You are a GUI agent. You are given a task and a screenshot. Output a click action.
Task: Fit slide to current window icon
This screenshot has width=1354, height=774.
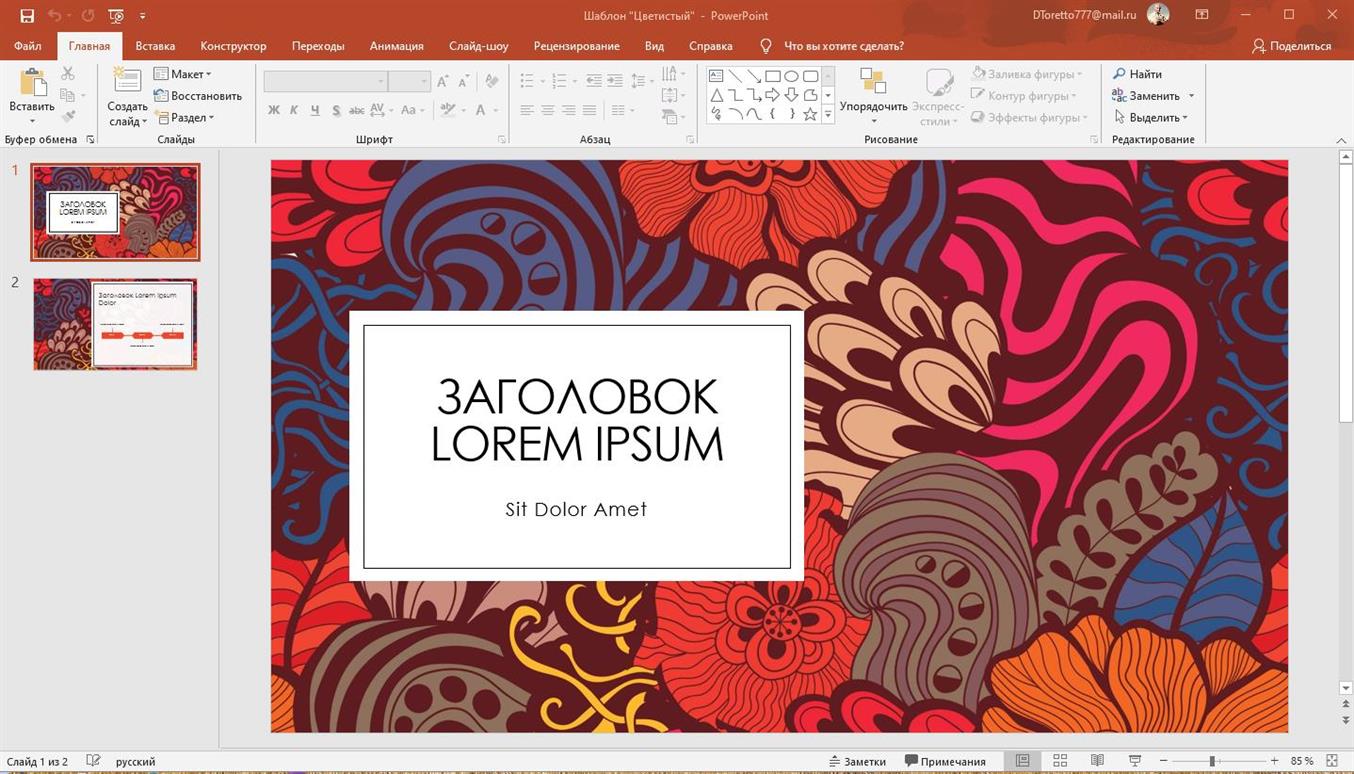coord(1332,762)
